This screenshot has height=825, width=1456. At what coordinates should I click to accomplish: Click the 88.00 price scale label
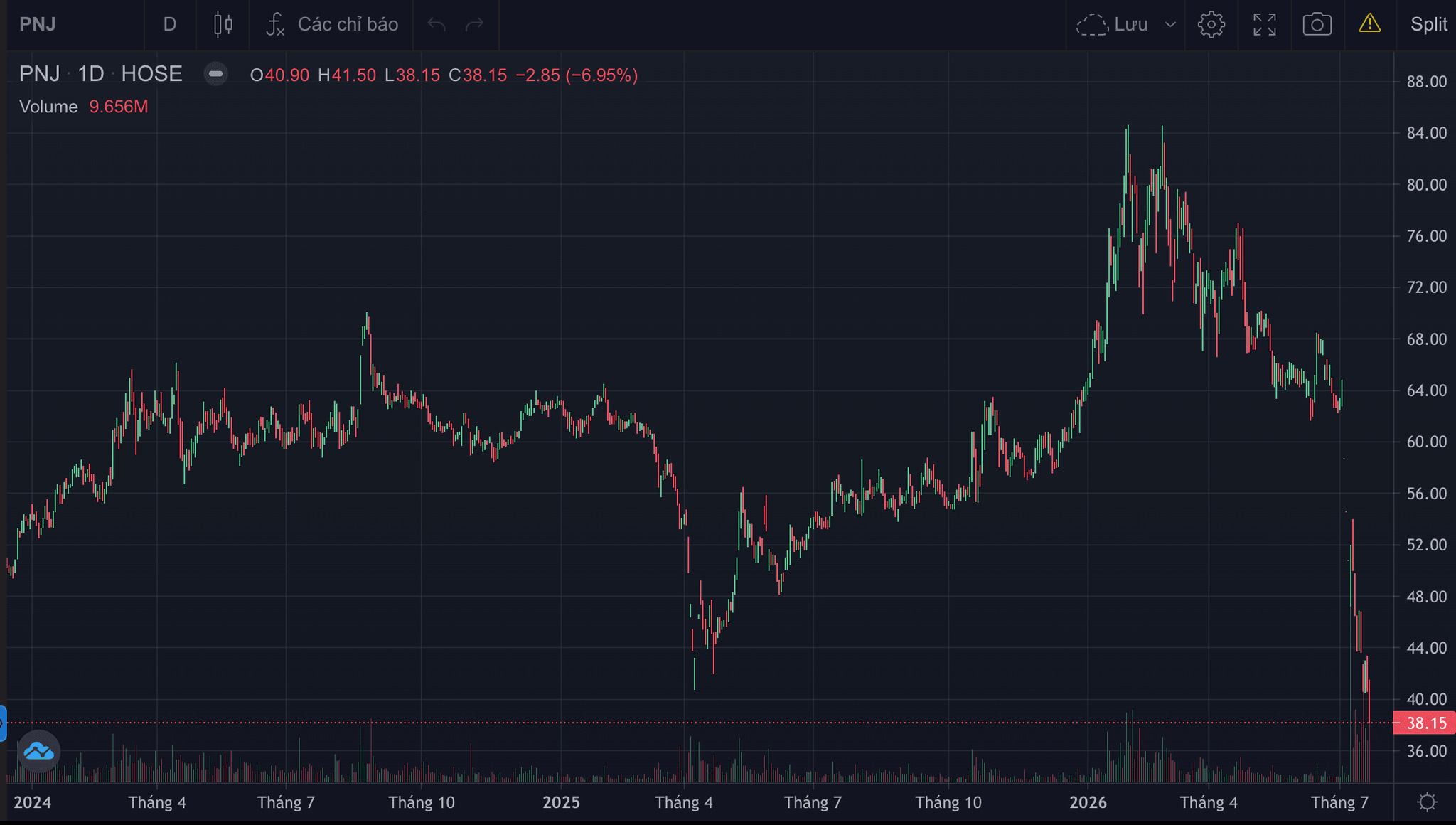click(x=1427, y=82)
